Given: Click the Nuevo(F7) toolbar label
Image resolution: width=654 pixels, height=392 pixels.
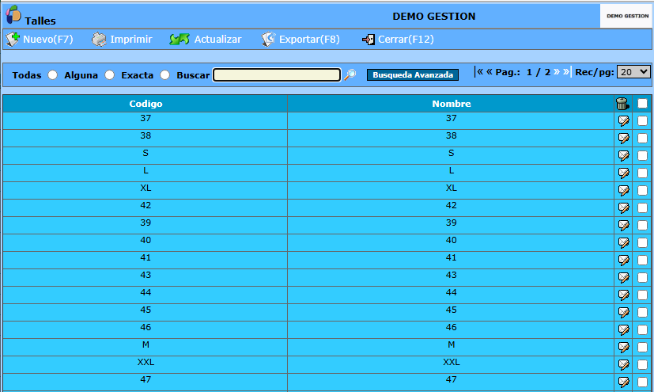Looking at the screenshot, I should click(48, 39).
